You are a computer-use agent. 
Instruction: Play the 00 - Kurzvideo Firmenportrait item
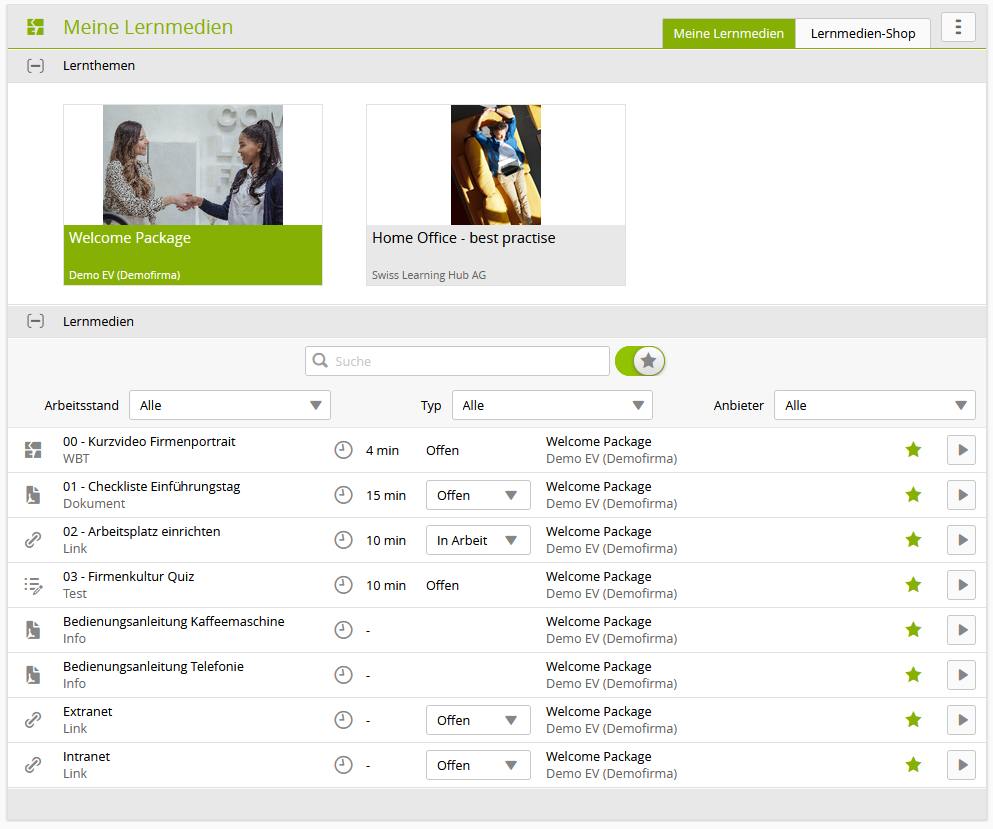[x=961, y=450]
